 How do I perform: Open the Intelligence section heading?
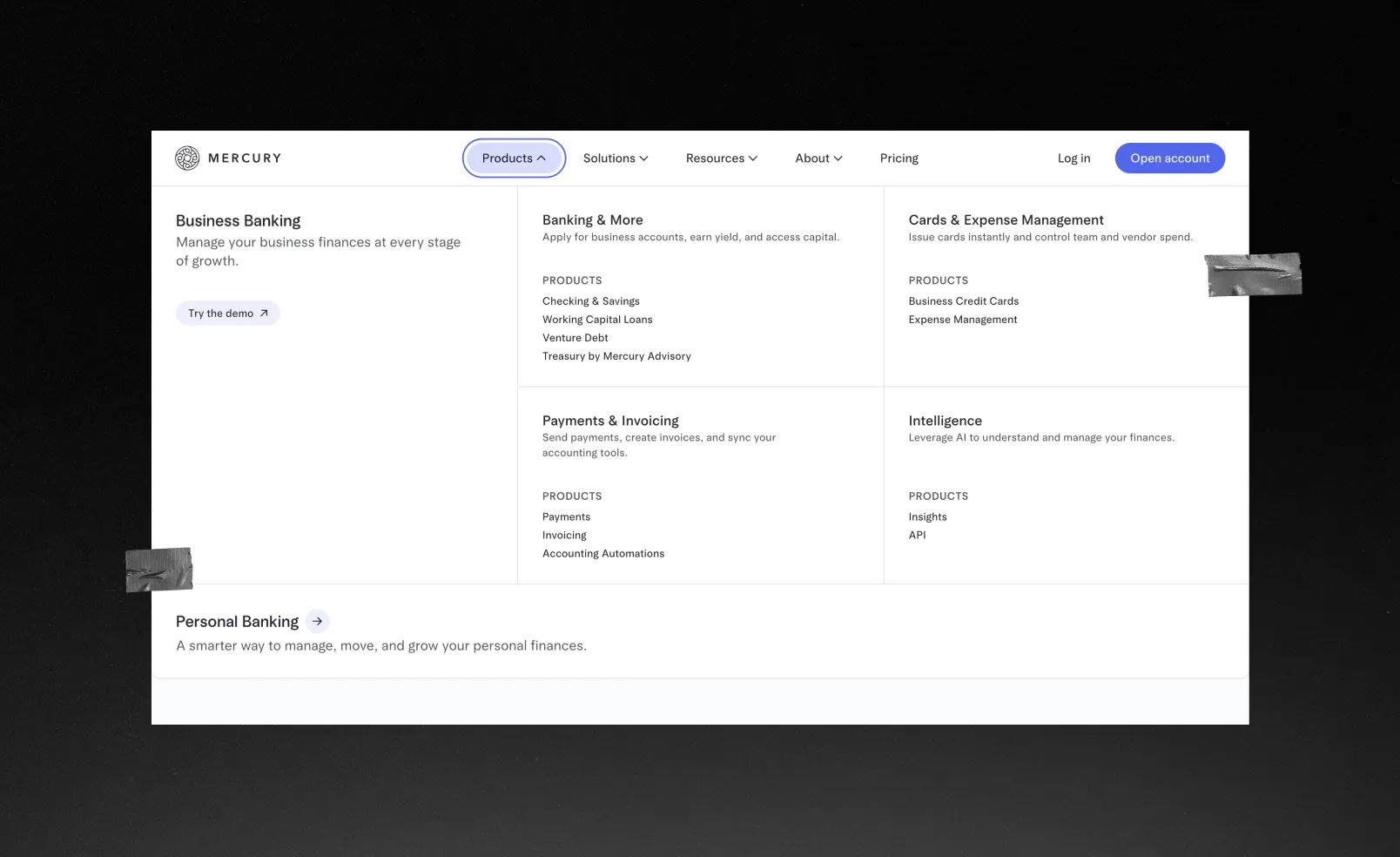pos(946,421)
